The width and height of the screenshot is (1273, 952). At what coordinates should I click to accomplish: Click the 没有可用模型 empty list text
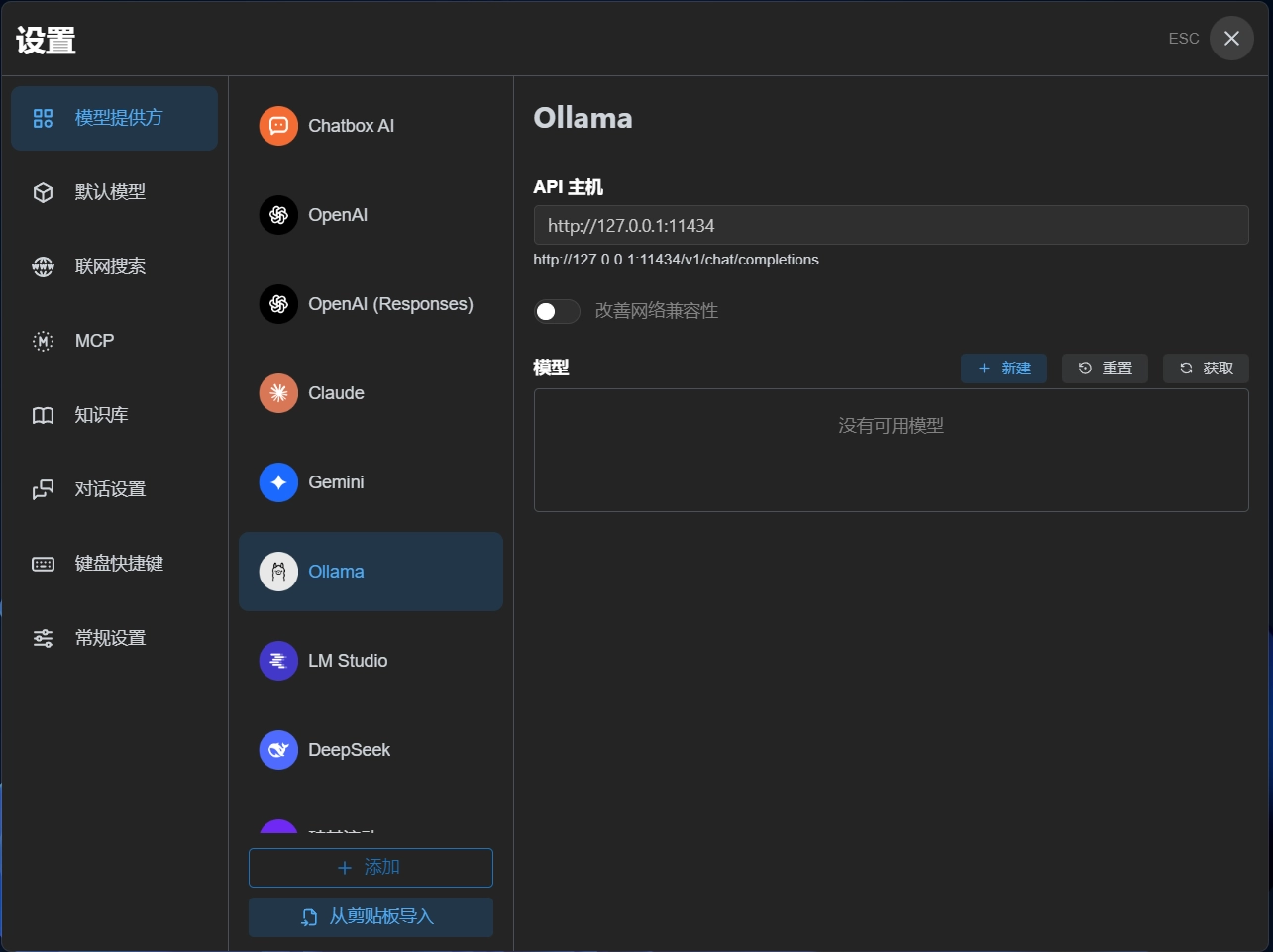click(891, 426)
